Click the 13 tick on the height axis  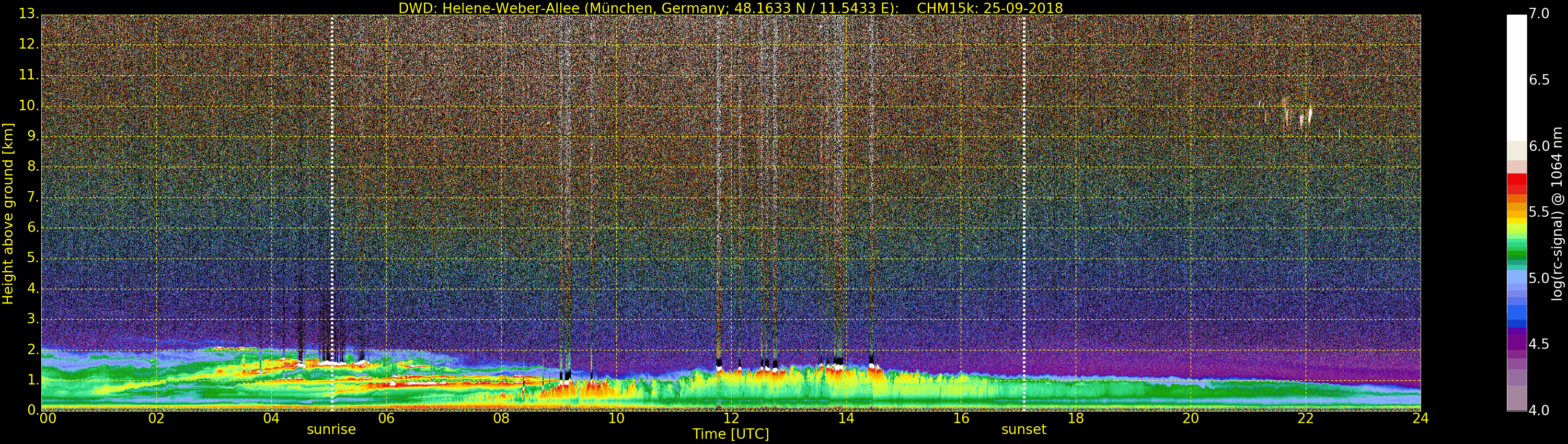click(28, 15)
